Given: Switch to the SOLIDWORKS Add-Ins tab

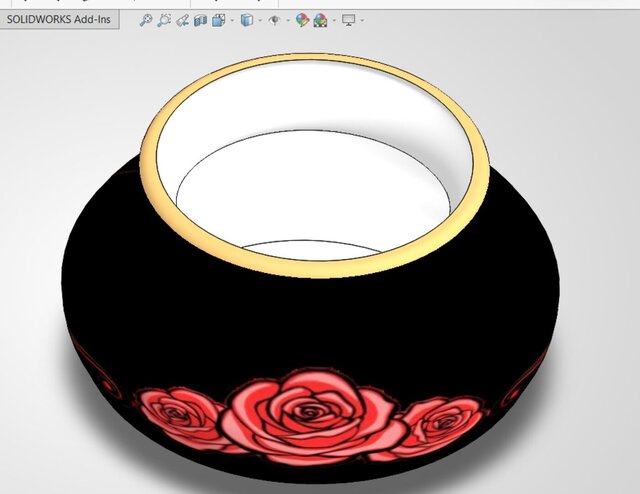Looking at the screenshot, I should (59, 19).
